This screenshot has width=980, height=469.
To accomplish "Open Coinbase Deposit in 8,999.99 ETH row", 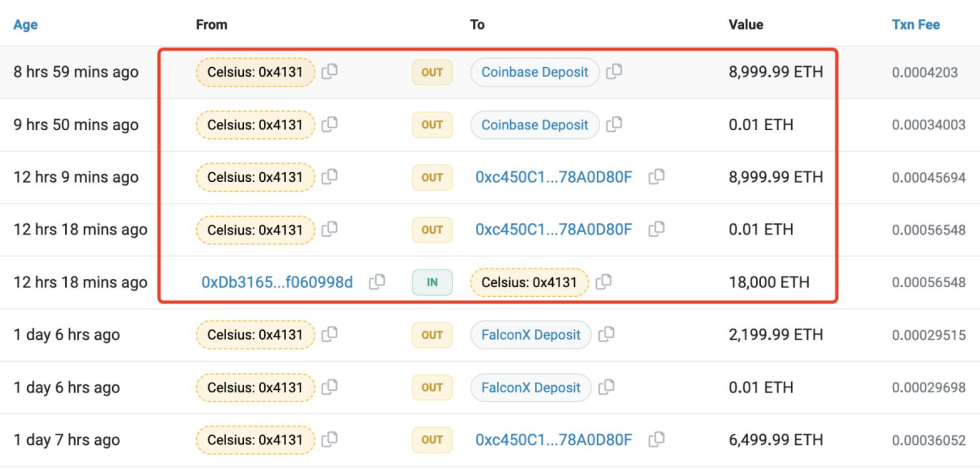I will [535, 72].
